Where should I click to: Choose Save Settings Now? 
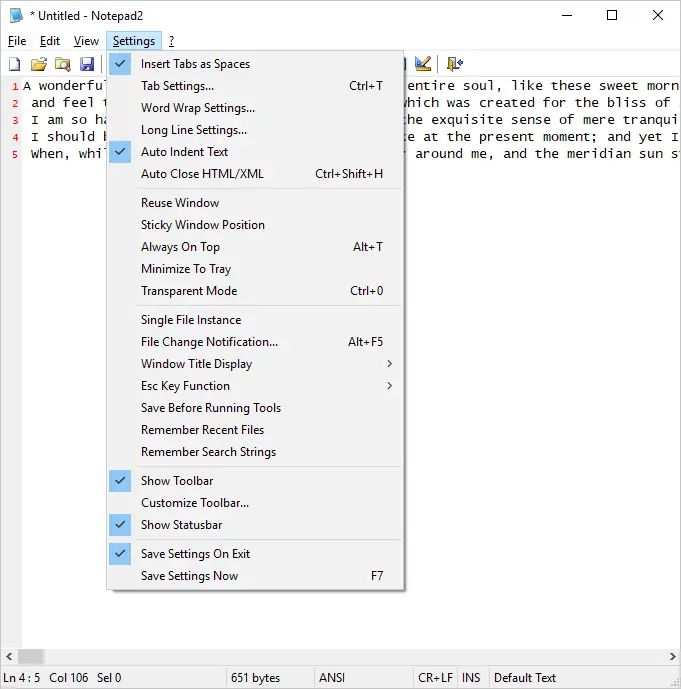255,576
